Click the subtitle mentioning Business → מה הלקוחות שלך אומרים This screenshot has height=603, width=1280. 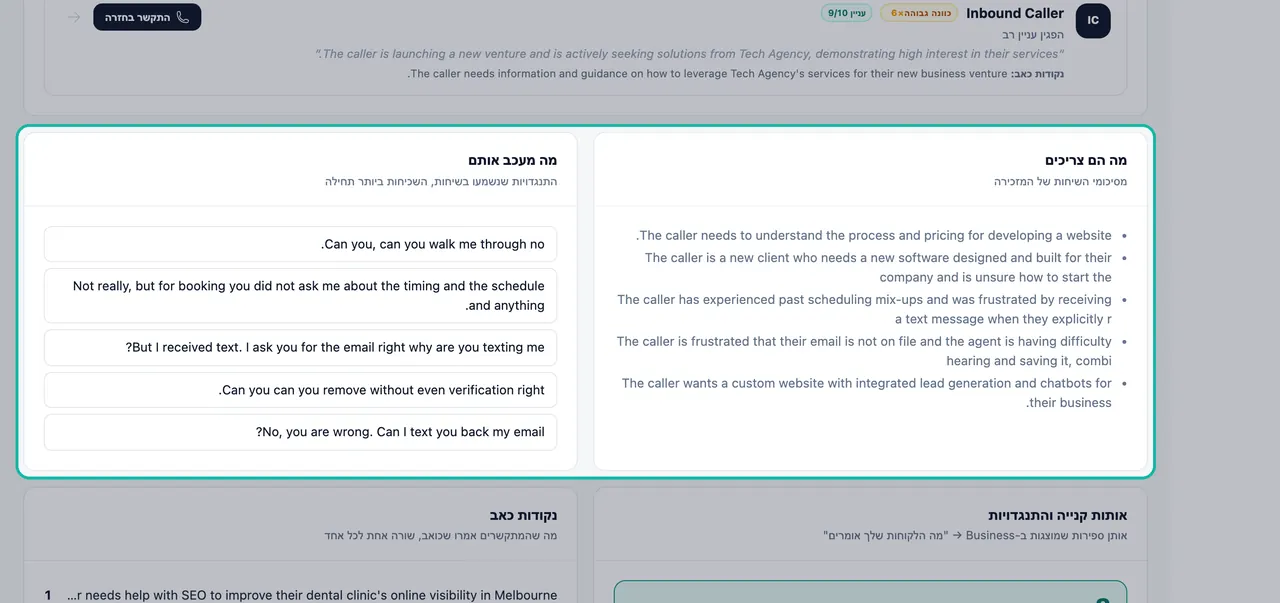tap(975, 536)
